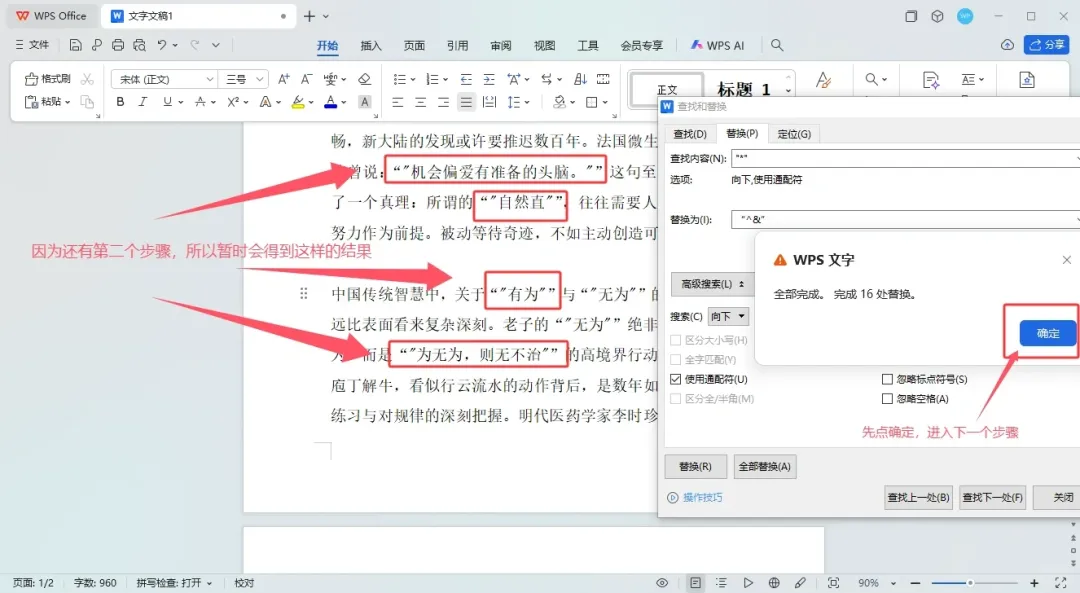Click the Increase Indent icon
Screen dimensions: 1080x593
point(489,79)
